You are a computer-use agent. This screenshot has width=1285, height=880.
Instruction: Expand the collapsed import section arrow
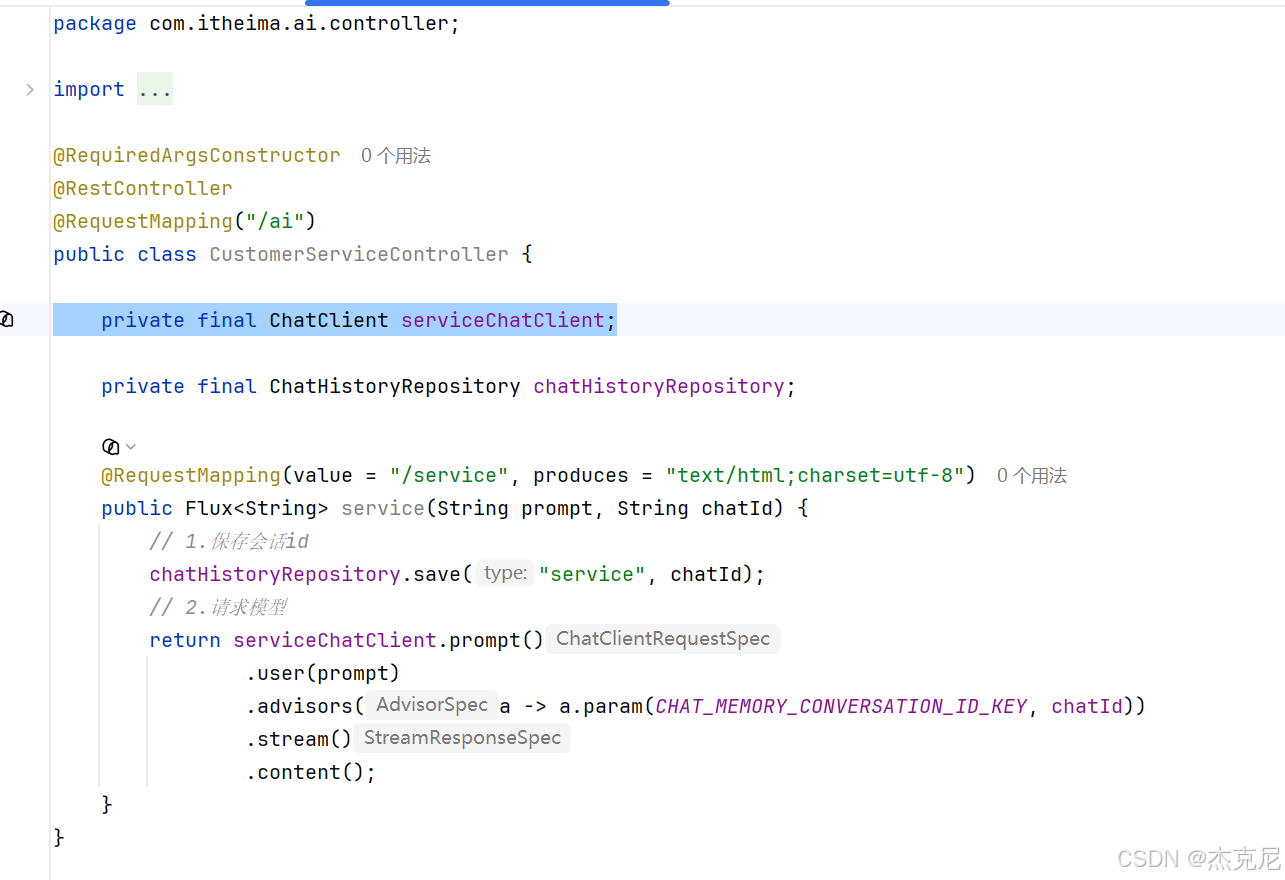(30, 89)
